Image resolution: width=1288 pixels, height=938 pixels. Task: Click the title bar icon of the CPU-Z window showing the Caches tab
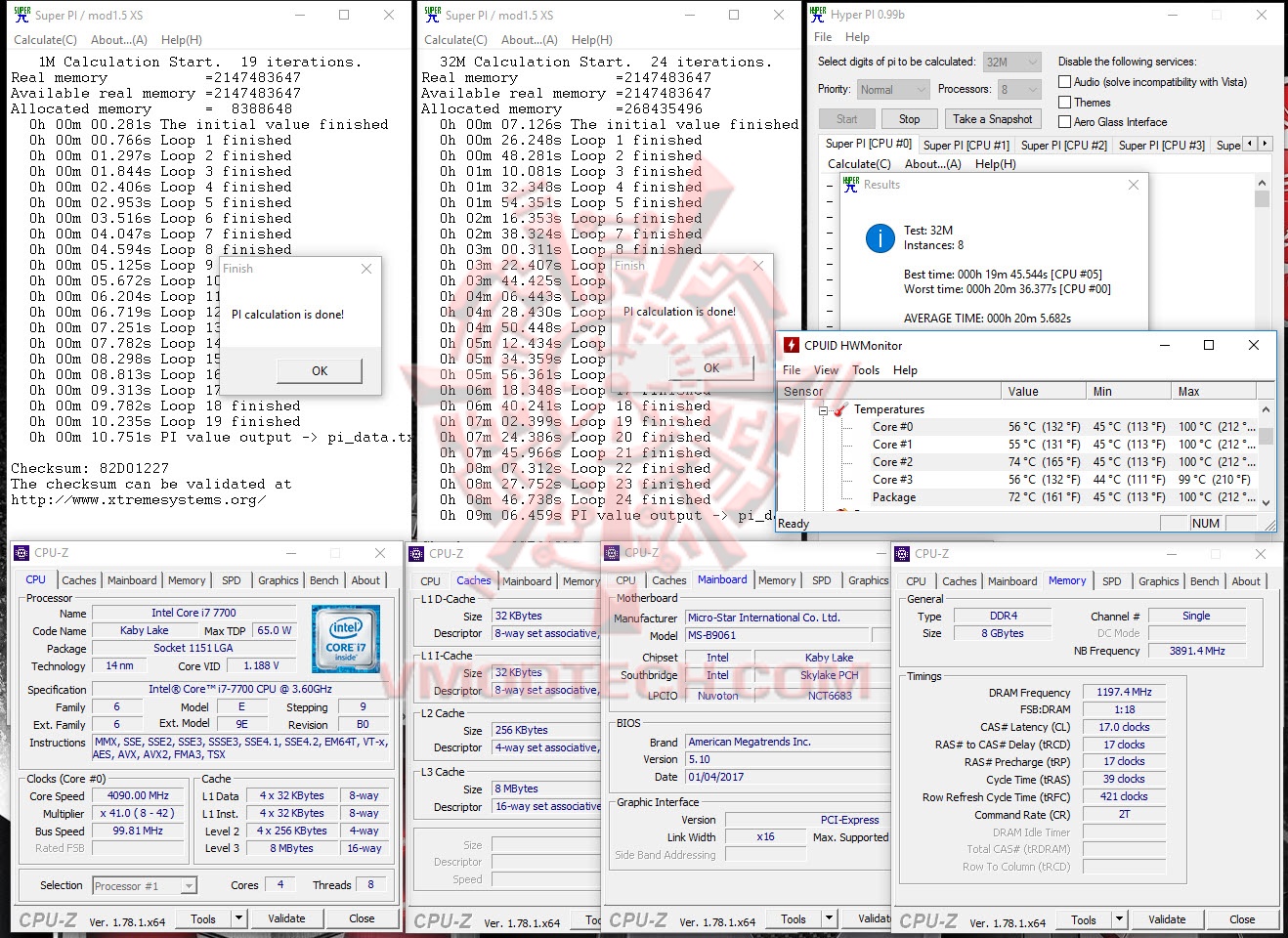click(x=418, y=553)
